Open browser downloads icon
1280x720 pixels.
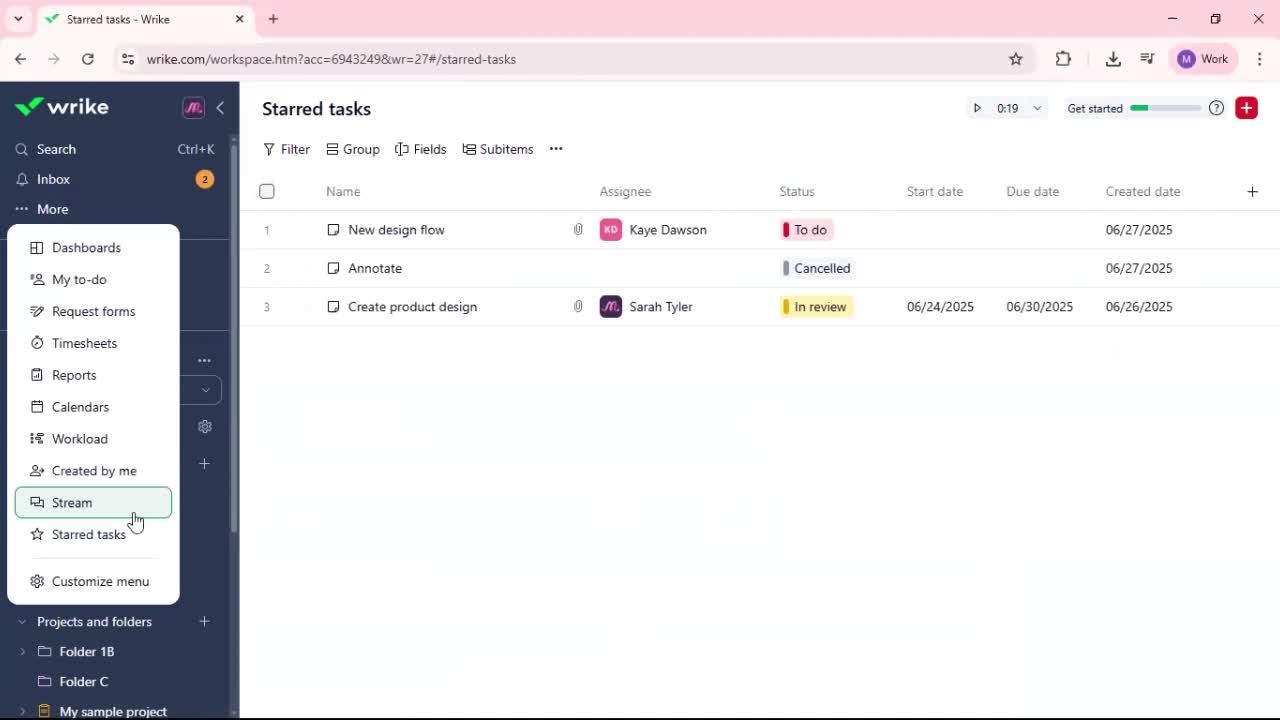(1113, 59)
